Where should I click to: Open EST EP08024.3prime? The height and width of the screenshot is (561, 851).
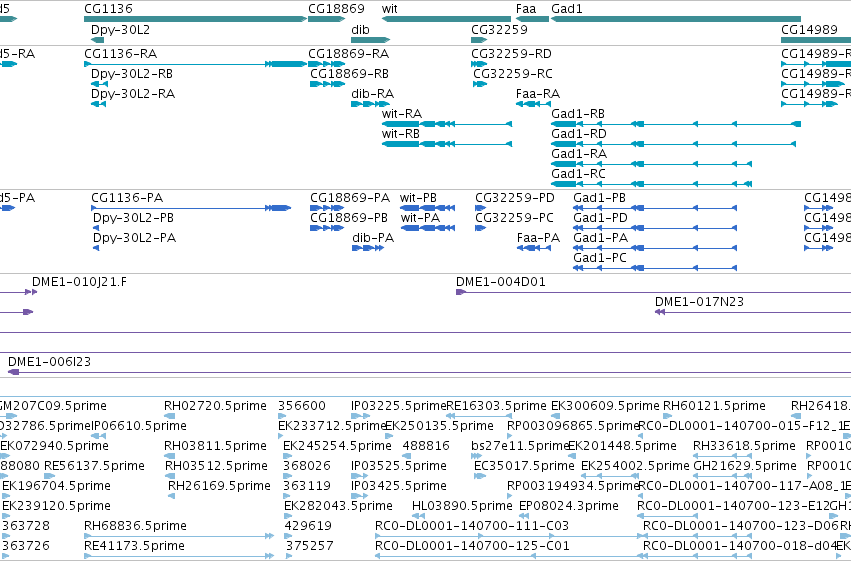(569, 506)
